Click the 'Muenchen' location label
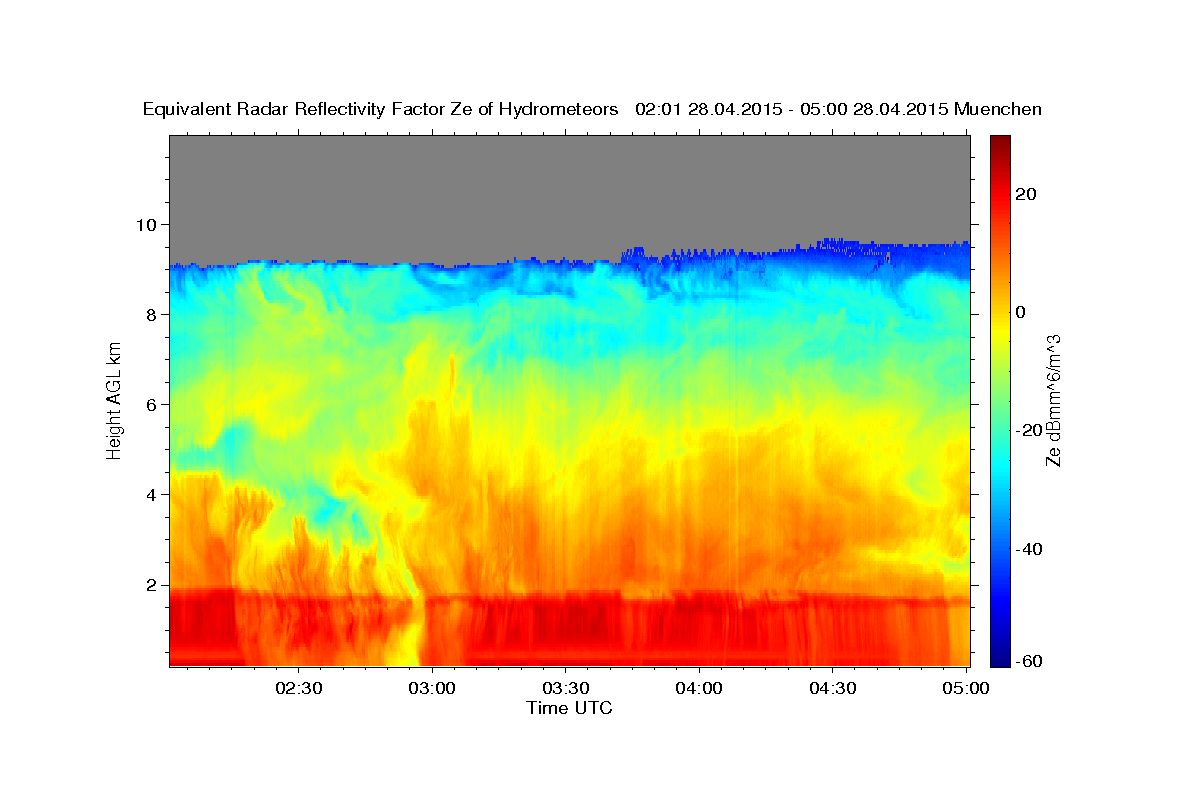1200x800 pixels. (x=998, y=110)
